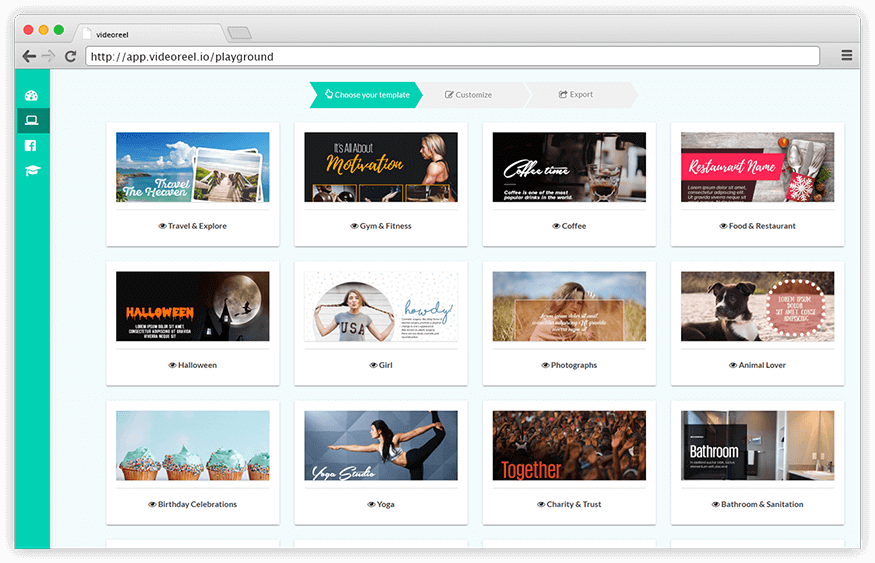The width and height of the screenshot is (875, 563).
Task: Click the eye icon beside Halloween
Action: coord(172,365)
